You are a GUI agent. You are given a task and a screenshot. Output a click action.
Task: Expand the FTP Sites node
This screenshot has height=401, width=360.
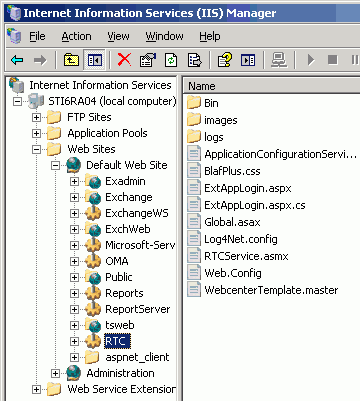point(36,117)
